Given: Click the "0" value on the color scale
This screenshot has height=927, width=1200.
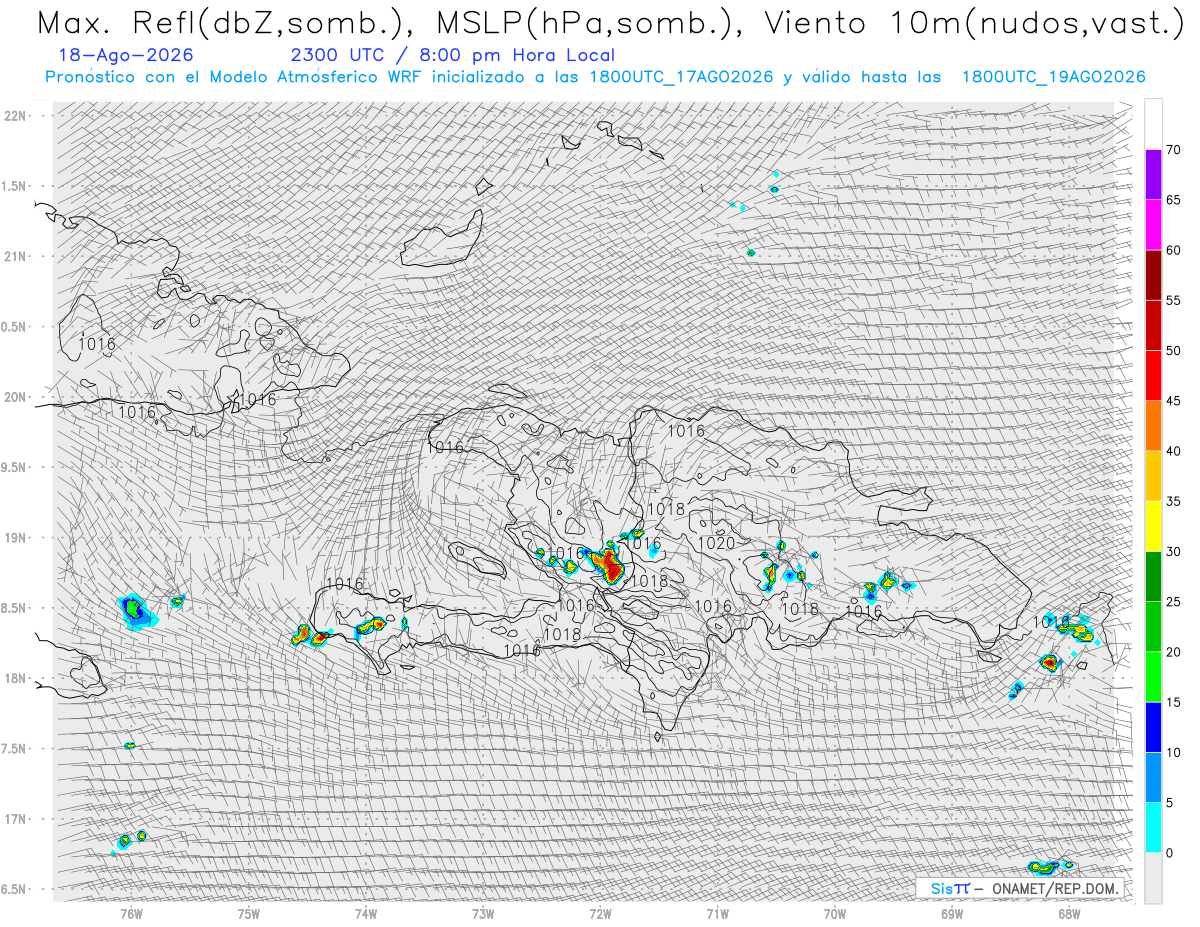Looking at the screenshot, I should coord(1169,853).
